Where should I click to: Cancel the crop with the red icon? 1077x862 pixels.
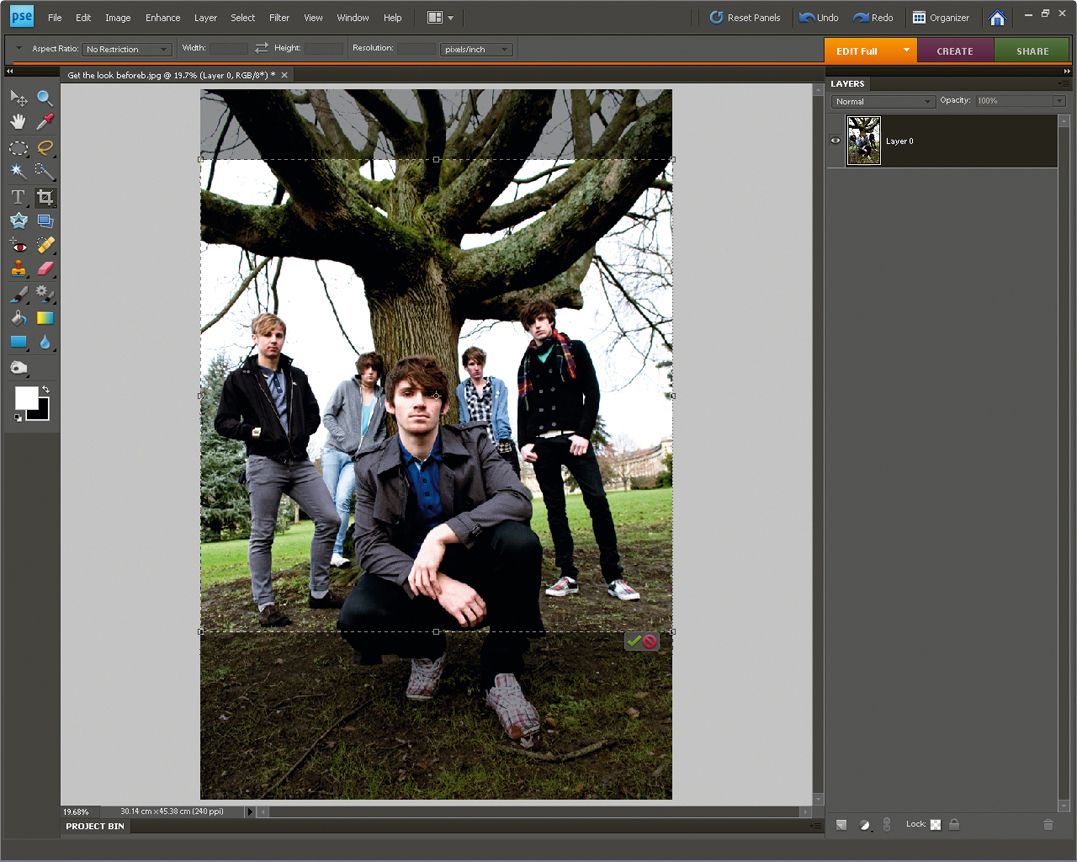(650, 641)
